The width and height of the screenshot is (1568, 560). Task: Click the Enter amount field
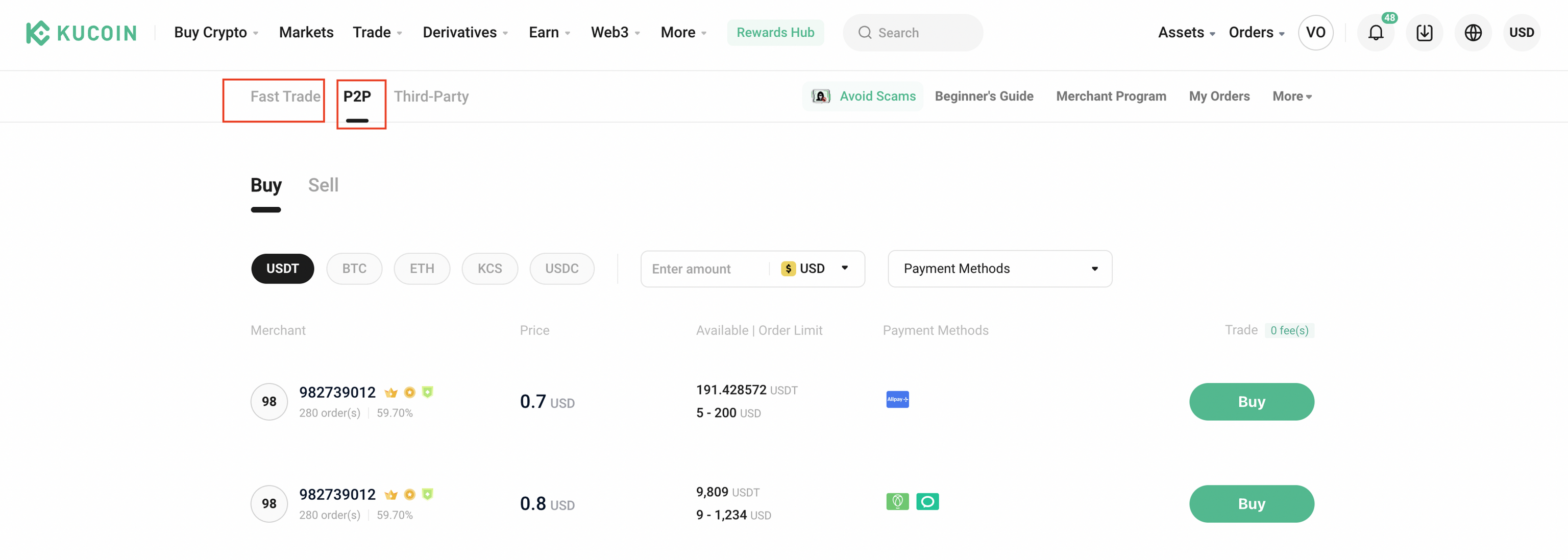pos(705,269)
